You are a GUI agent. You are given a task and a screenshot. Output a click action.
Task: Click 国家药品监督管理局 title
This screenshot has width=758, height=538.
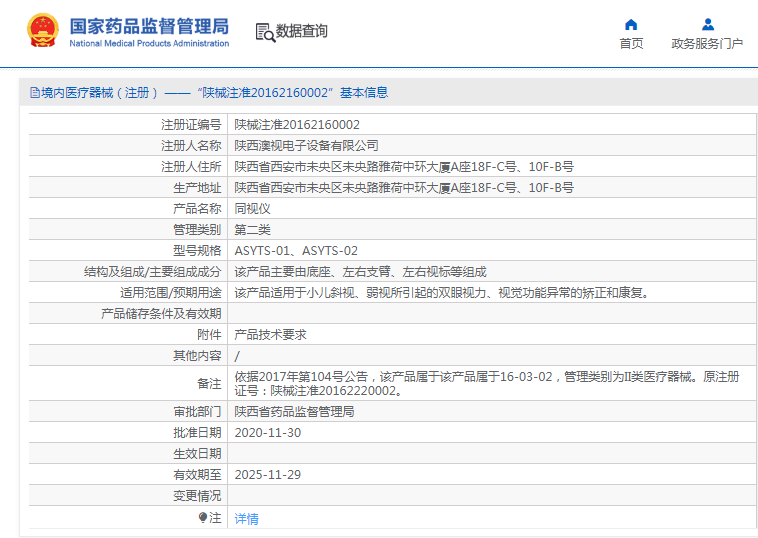pos(149,27)
